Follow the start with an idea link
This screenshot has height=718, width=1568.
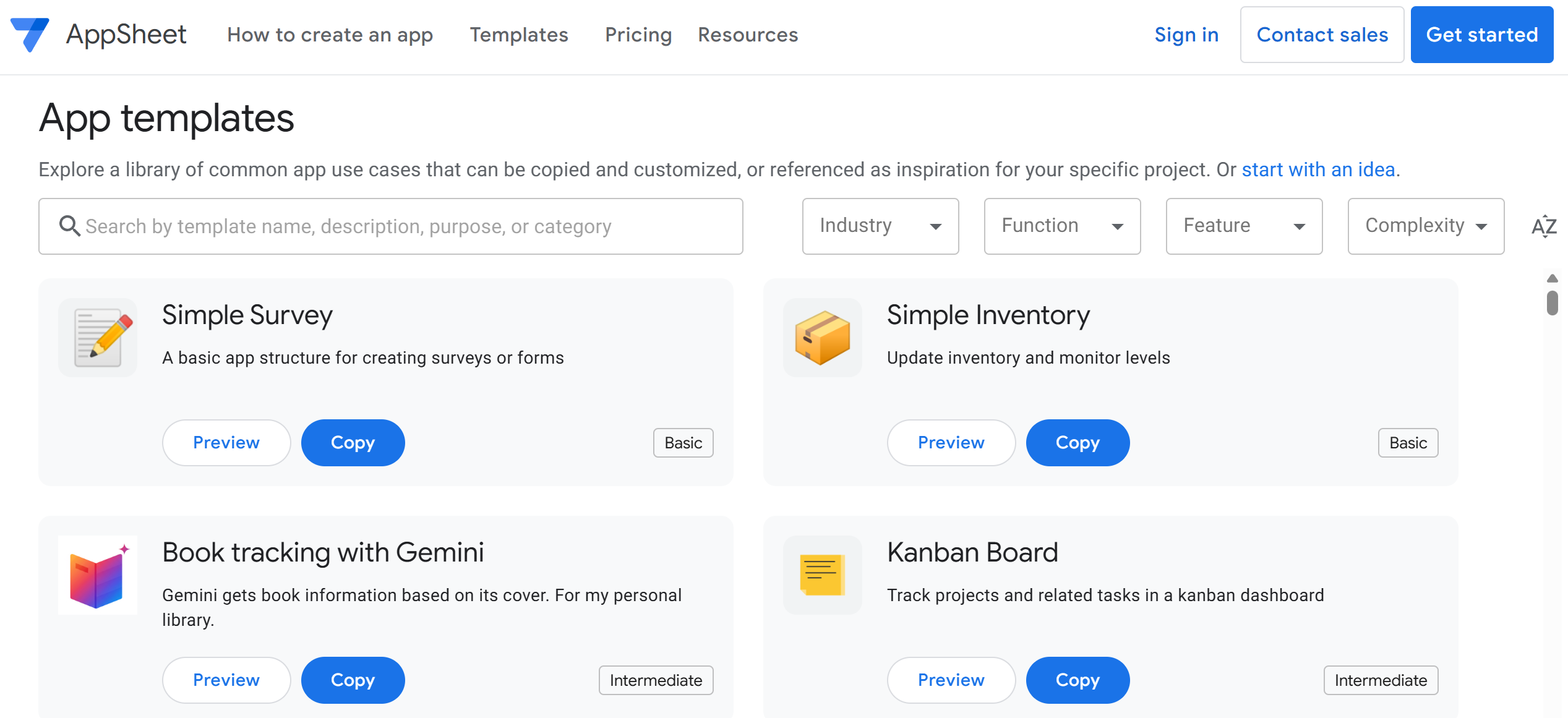pyautogui.click(x=1318, y=169)
